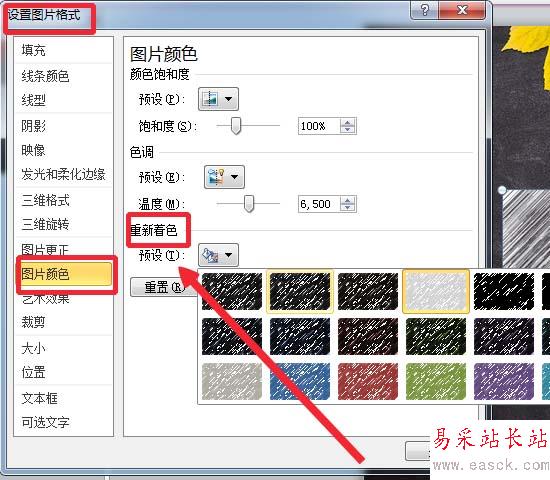Click the saturation 100% value field
Screen dimensions: 550x480
[x=319, y=126]
